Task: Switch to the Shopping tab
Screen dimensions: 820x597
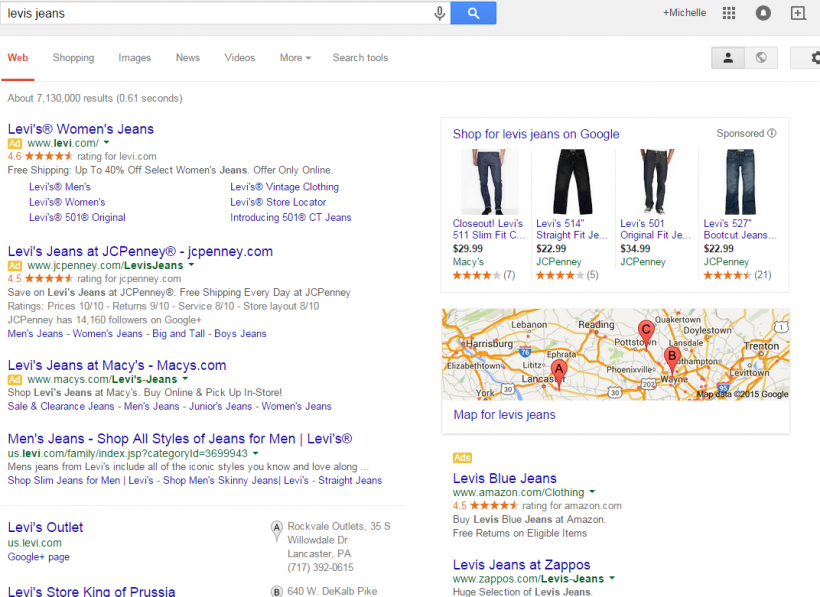Action: click(73, 58)
